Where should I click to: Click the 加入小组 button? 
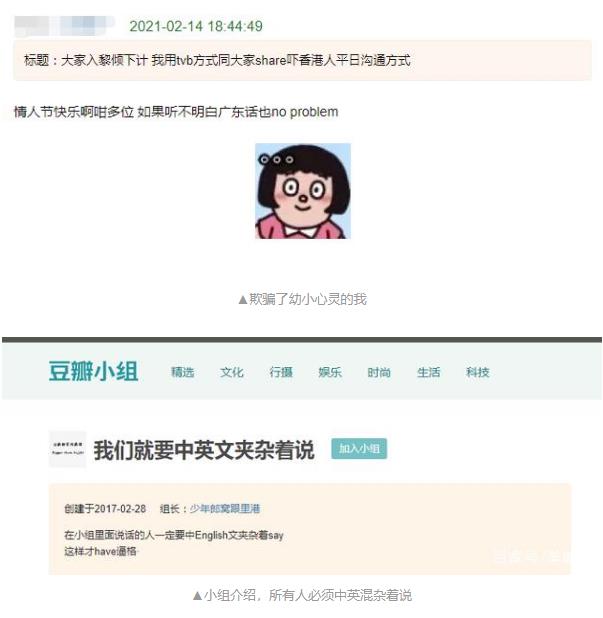point(359,449)
